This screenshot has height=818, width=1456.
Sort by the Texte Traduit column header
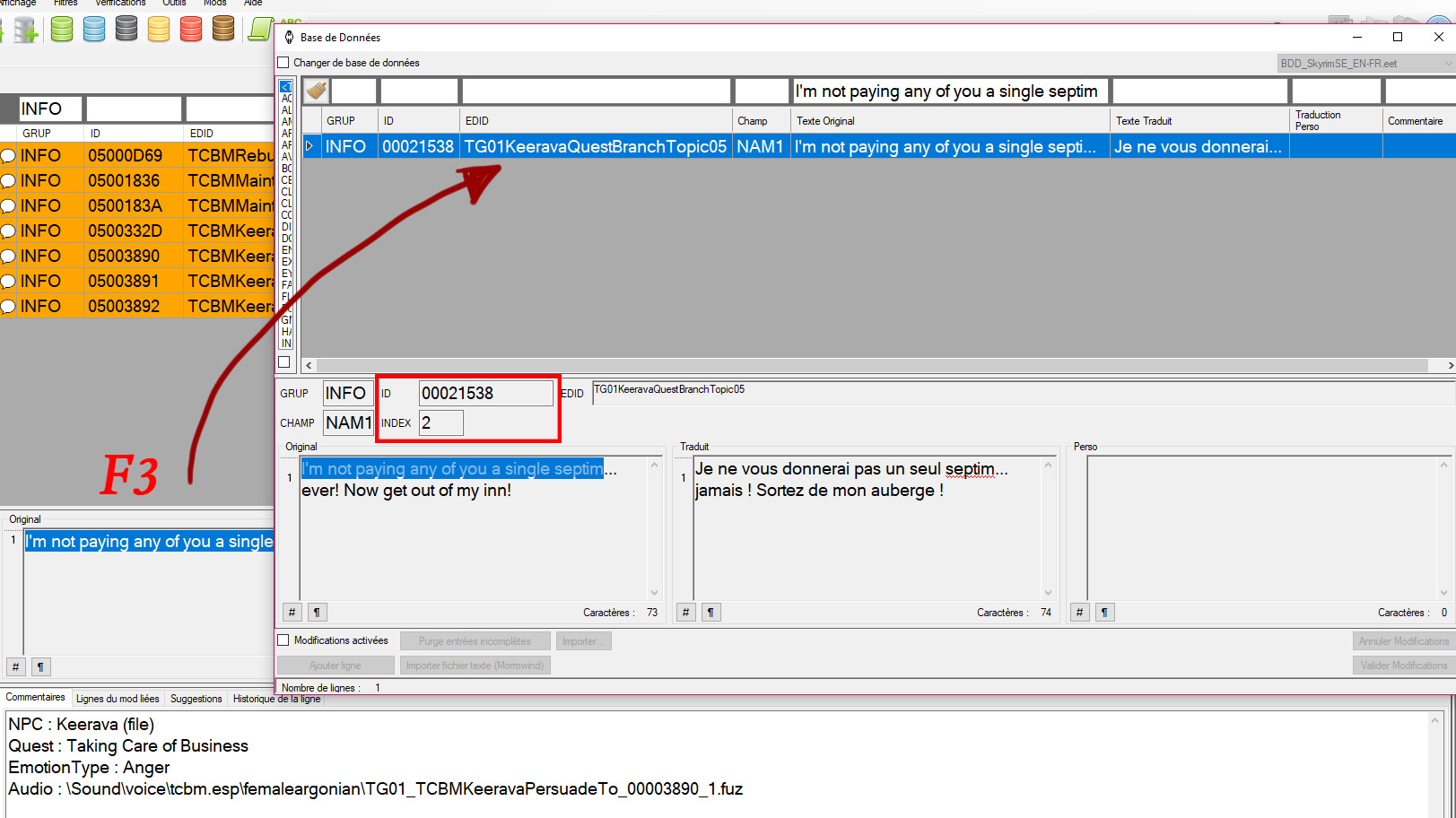point(1199,121)
